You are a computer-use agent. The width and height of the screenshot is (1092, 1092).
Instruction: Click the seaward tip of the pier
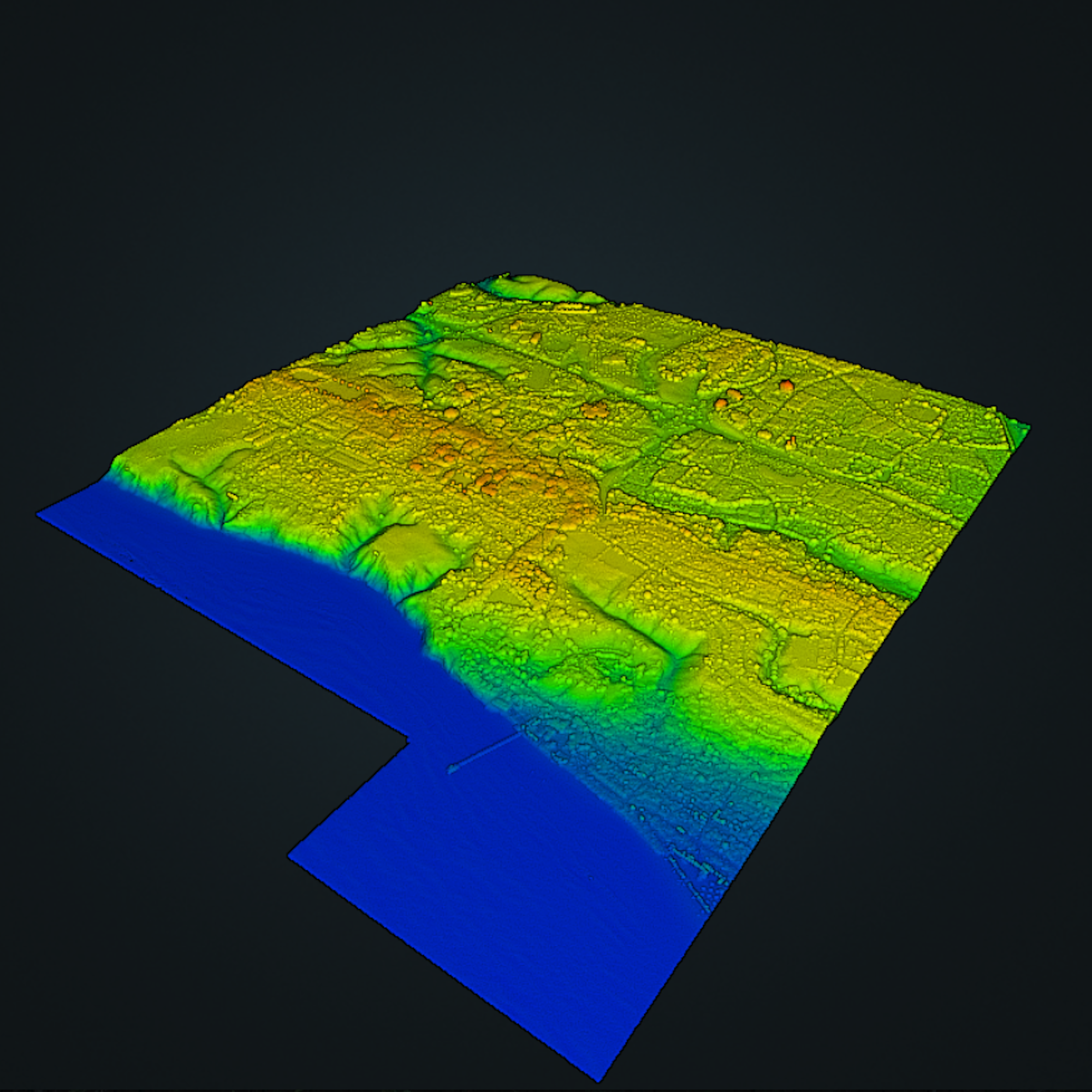pos(451,769)
